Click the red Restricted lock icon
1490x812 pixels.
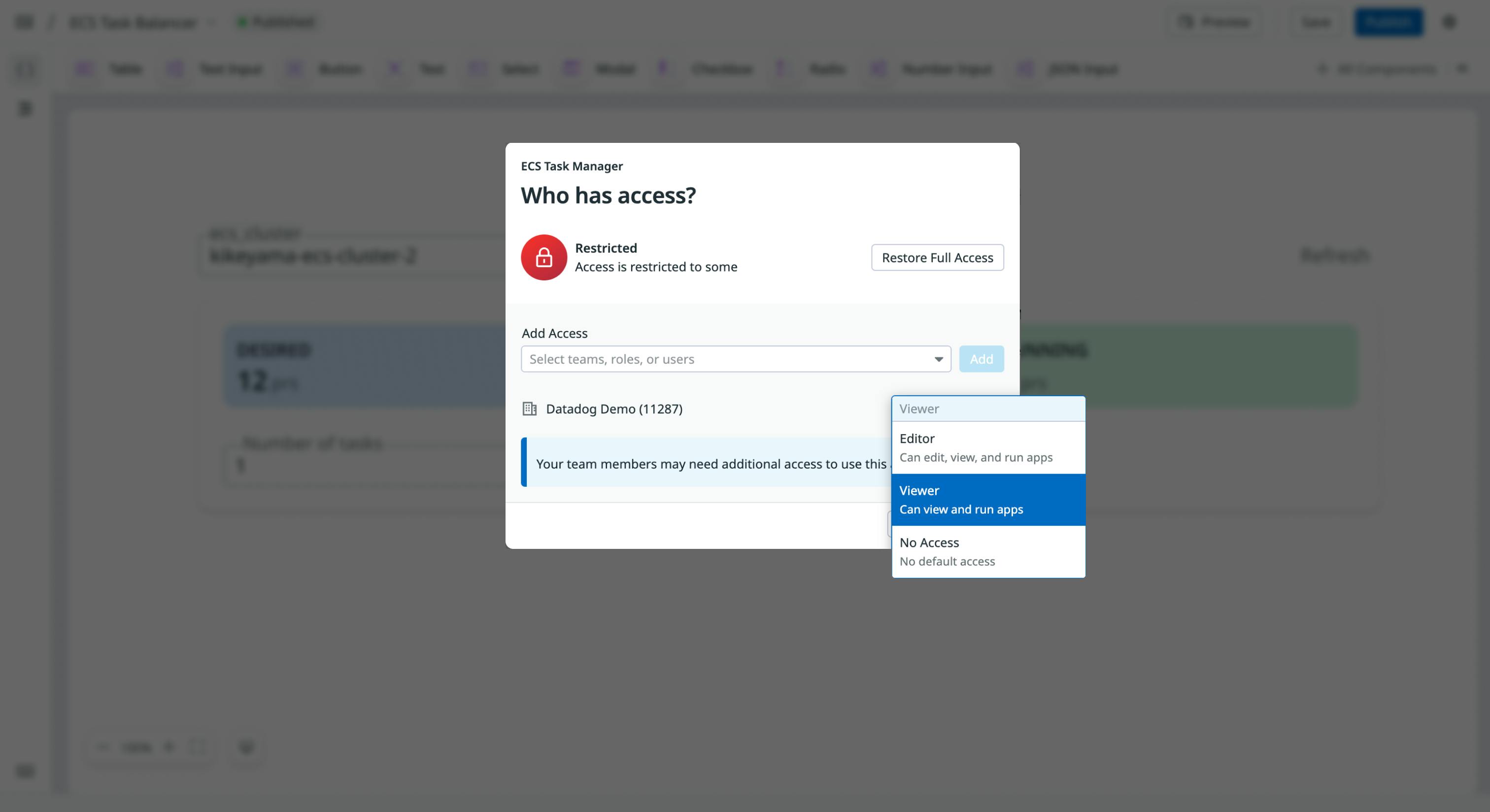pyautogui.click(x=543, y=257)
